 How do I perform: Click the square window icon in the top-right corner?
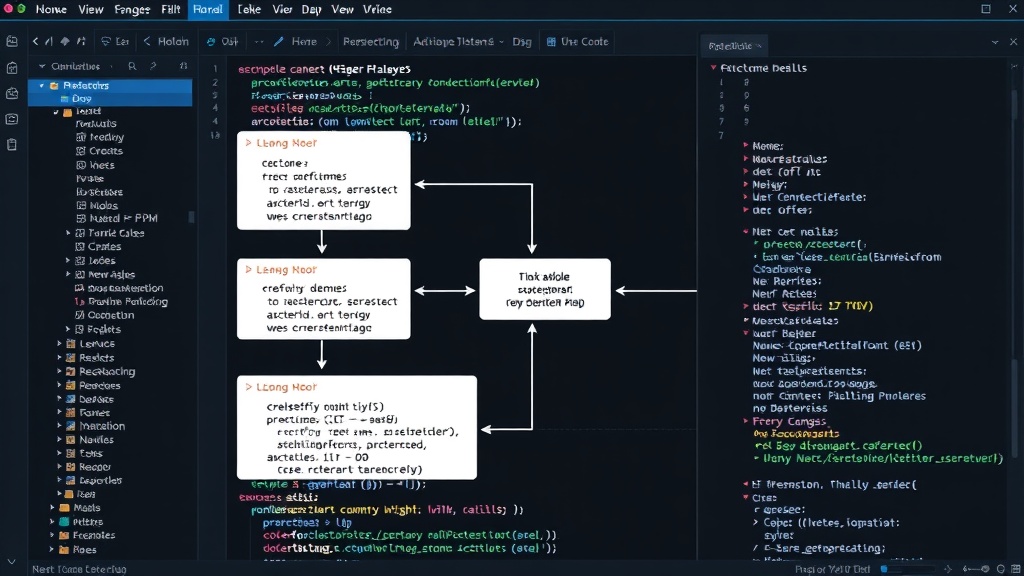point(986,9)
